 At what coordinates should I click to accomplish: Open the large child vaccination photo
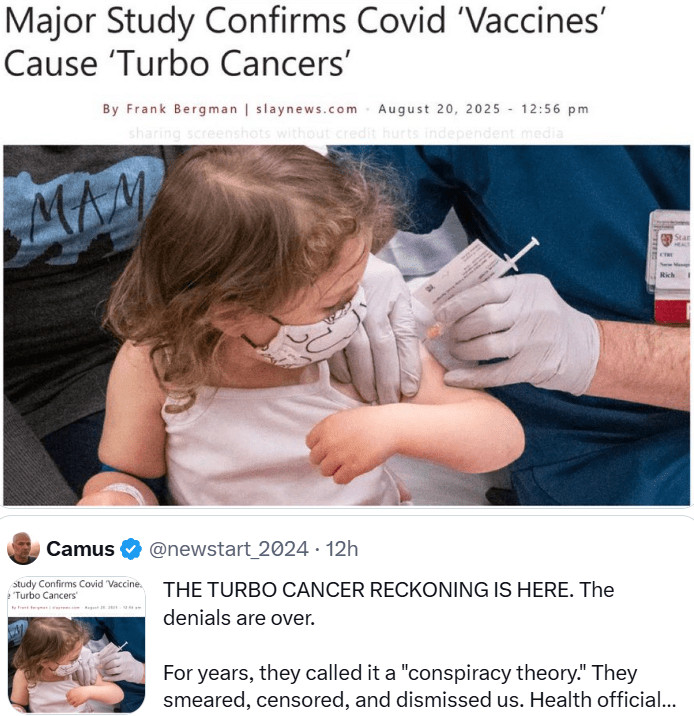tap(347, 325)
